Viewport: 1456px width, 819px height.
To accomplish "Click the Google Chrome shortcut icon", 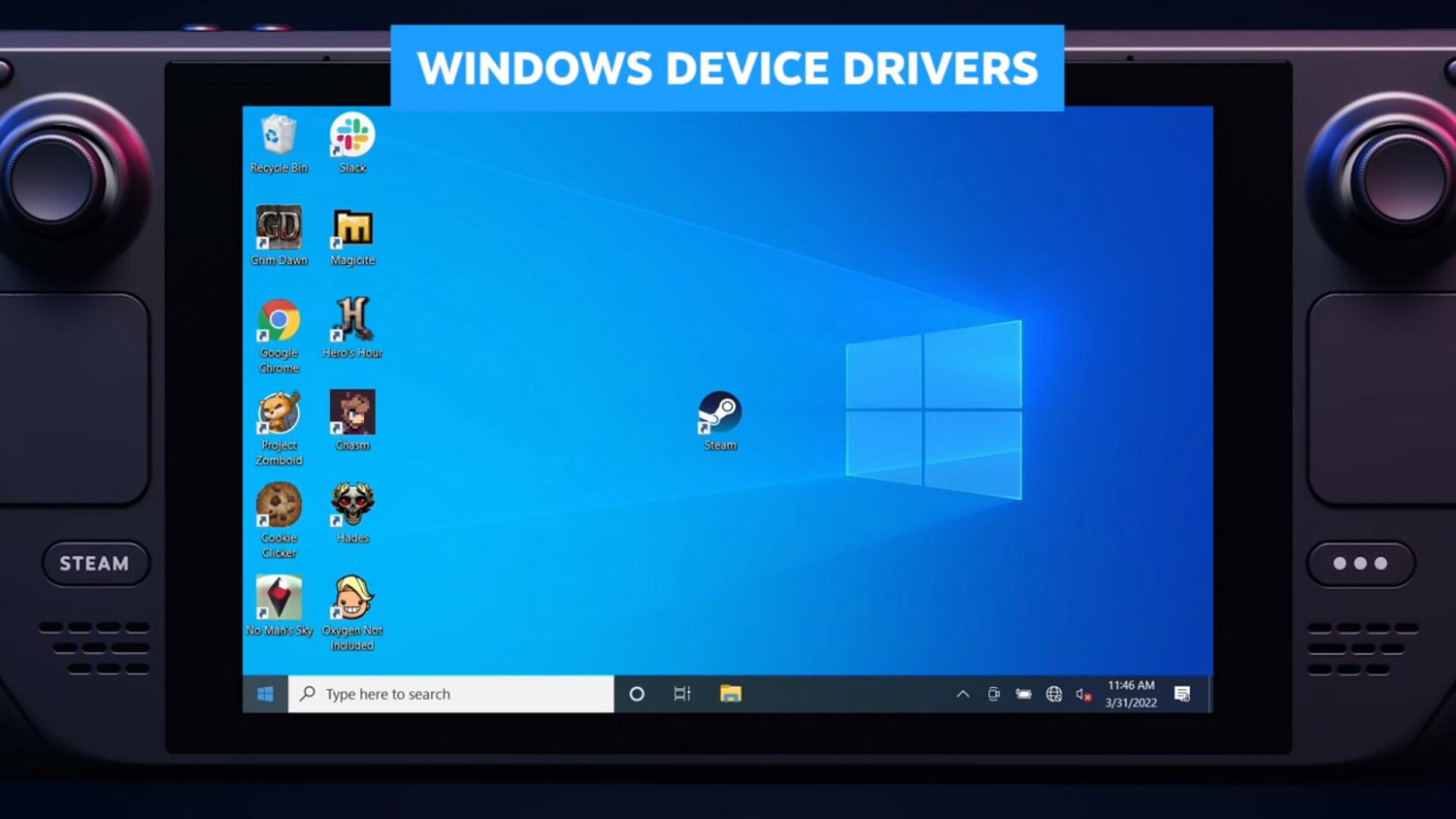I will click(x=279, y=321).
